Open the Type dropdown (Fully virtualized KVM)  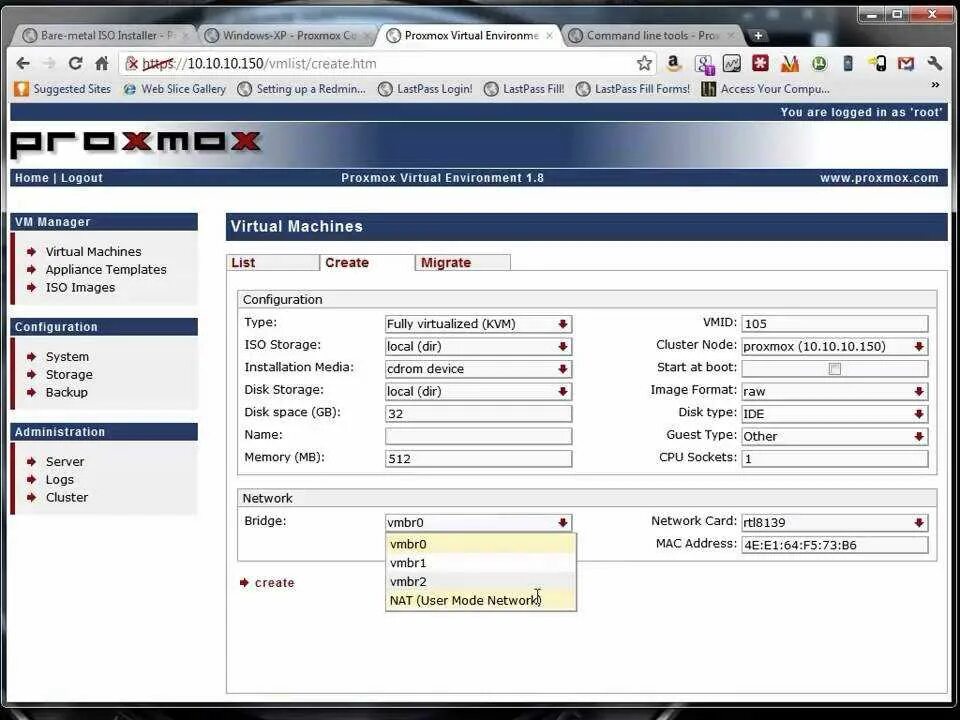478,324
